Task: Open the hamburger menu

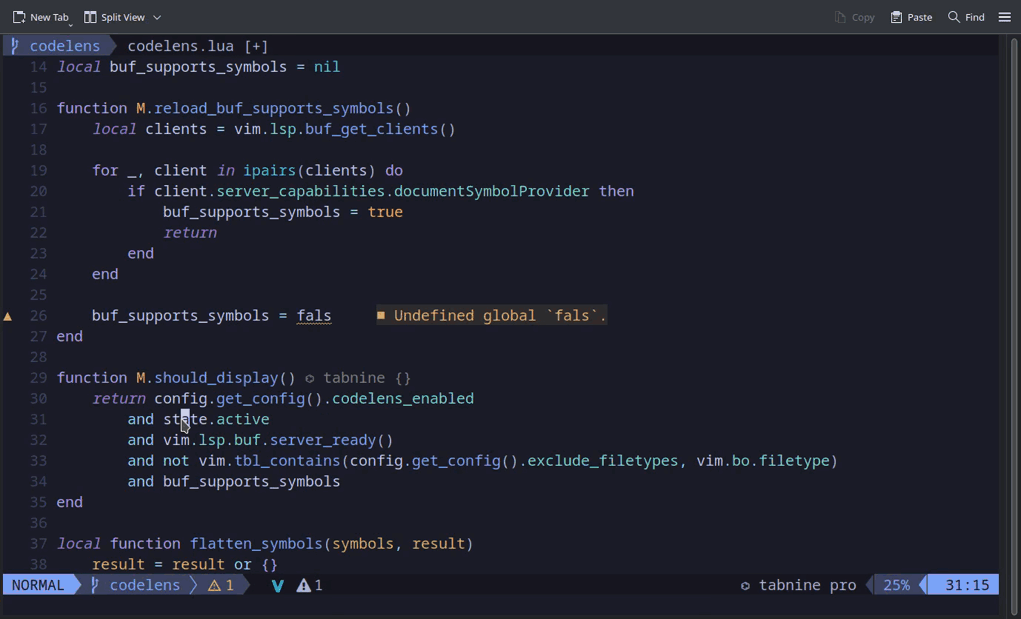Action: coord(1004,17)
